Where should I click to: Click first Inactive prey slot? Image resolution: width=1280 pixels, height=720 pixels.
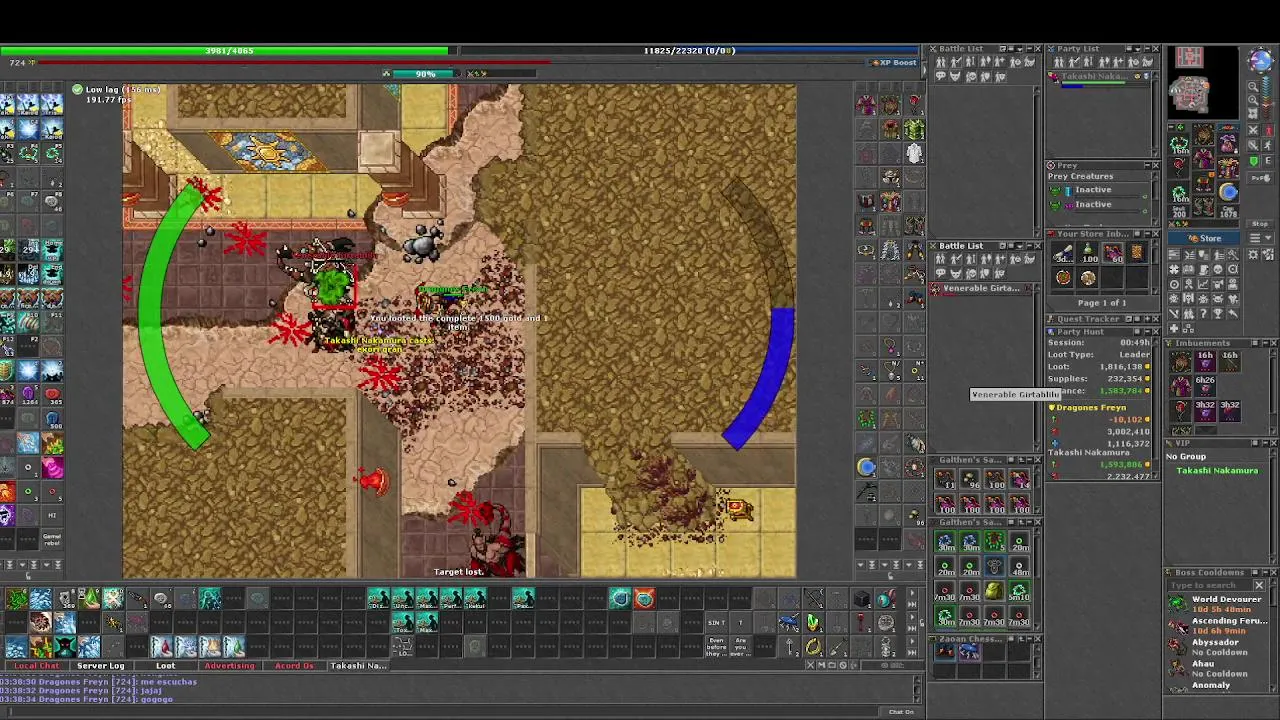click(x=1099, y=190)
